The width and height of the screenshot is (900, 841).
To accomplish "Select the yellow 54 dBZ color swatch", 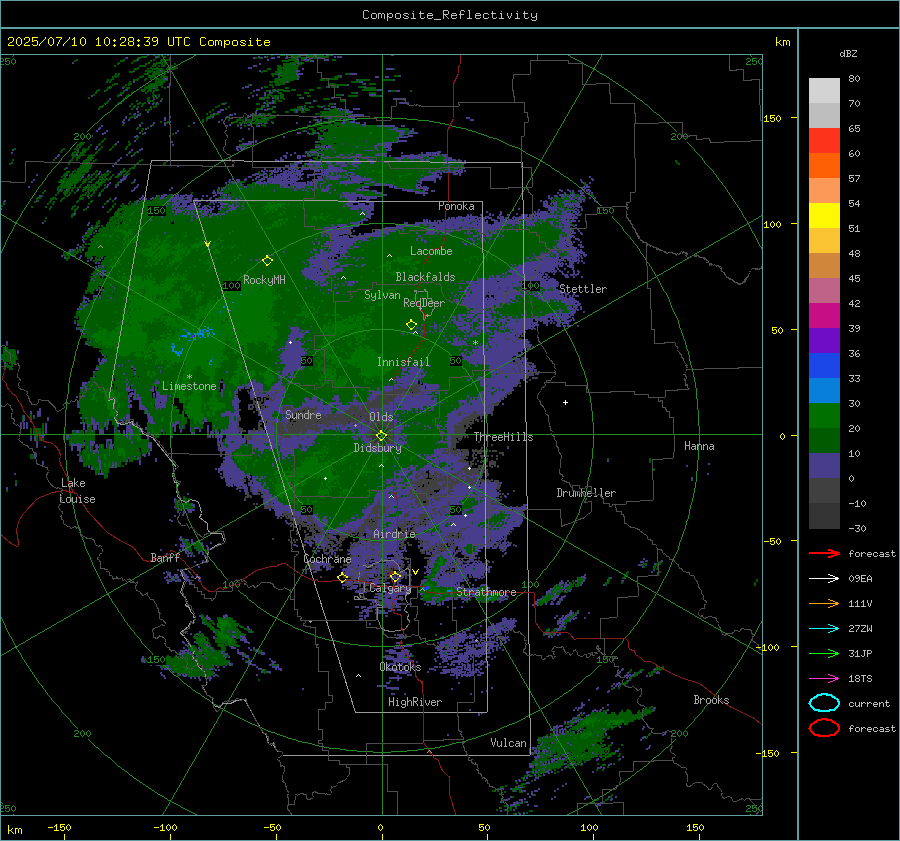I will coord(824,216).
